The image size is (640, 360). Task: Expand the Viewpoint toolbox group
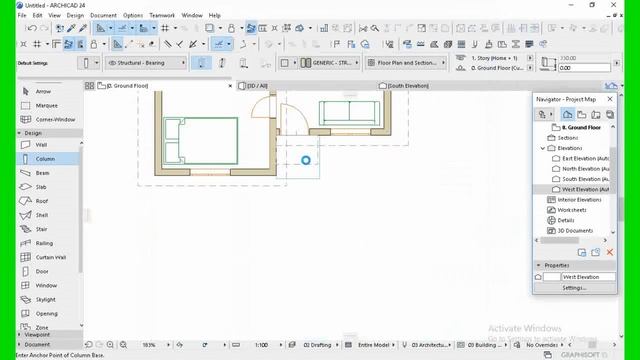click(19, 335)
